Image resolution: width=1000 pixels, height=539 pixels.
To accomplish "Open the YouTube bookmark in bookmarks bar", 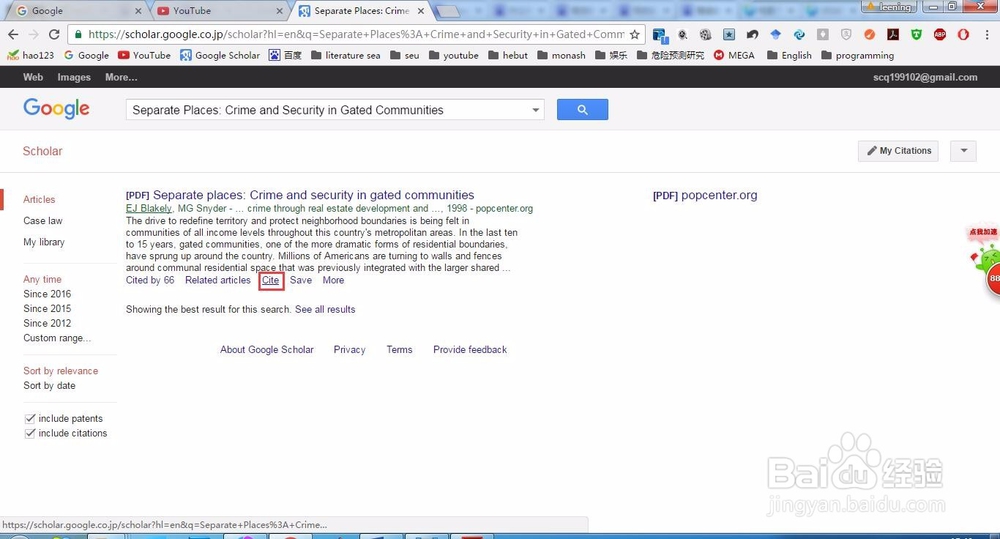I will [144, 55].
